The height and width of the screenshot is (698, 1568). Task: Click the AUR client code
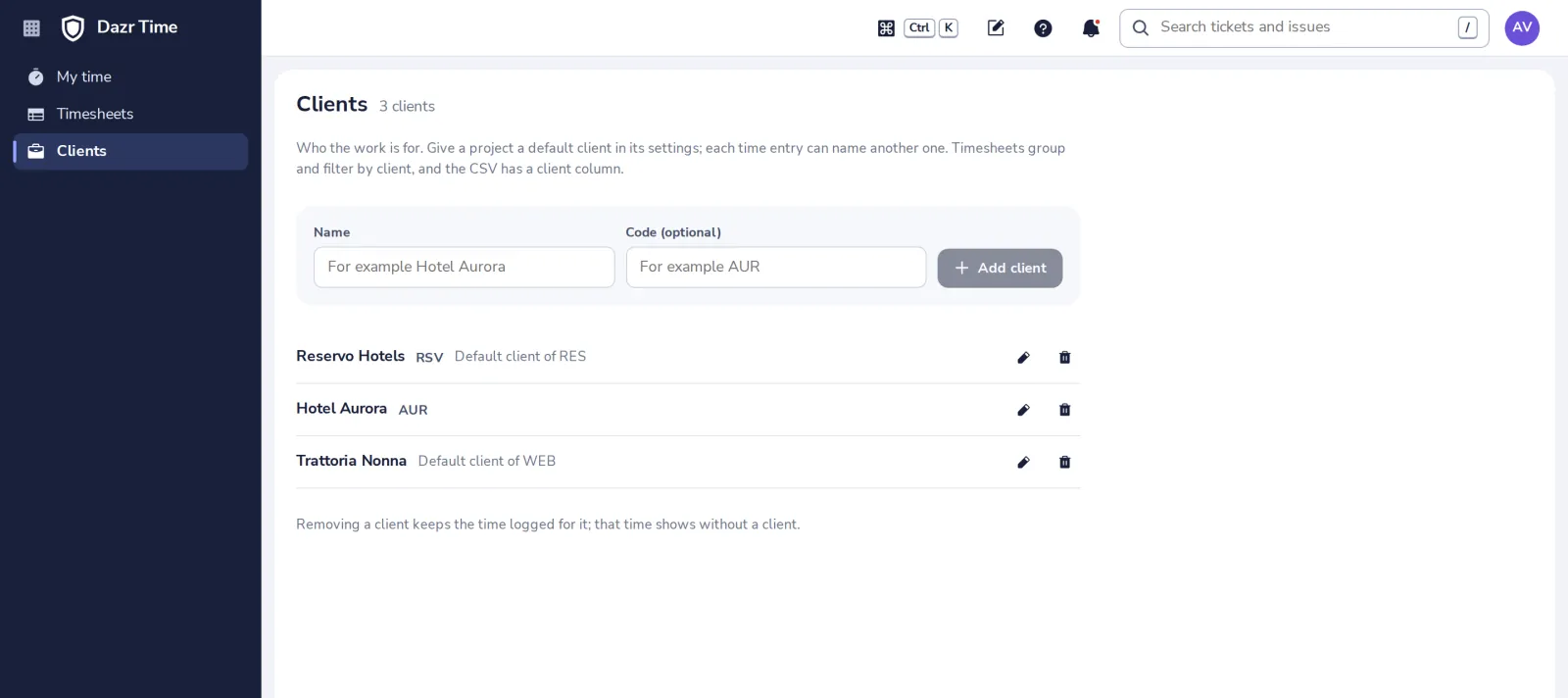(413, 410)
